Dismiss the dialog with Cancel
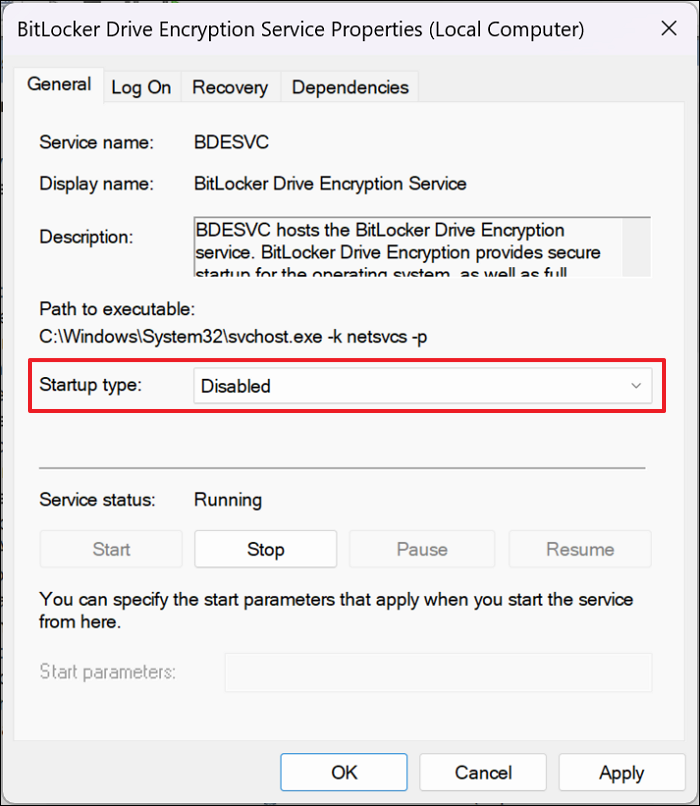Viewport: 700px width, 806px height. (x=482, y=772)
